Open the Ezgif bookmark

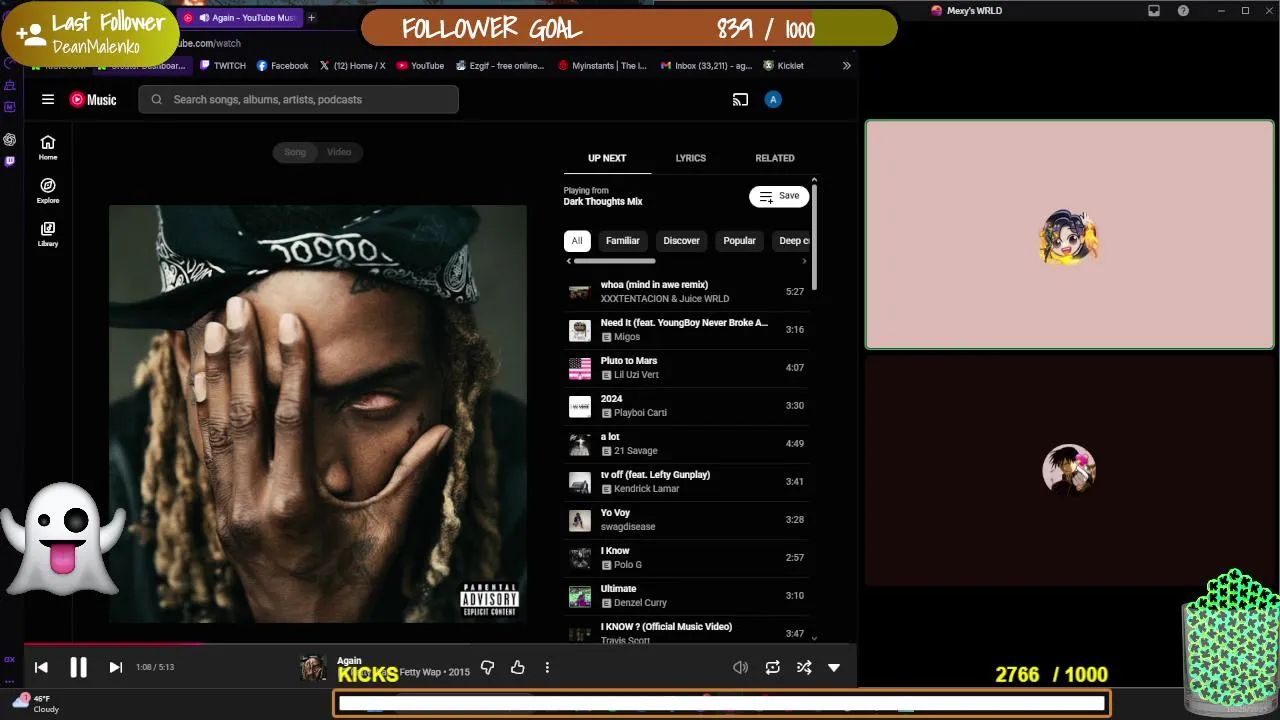click(x=500, y=66)
